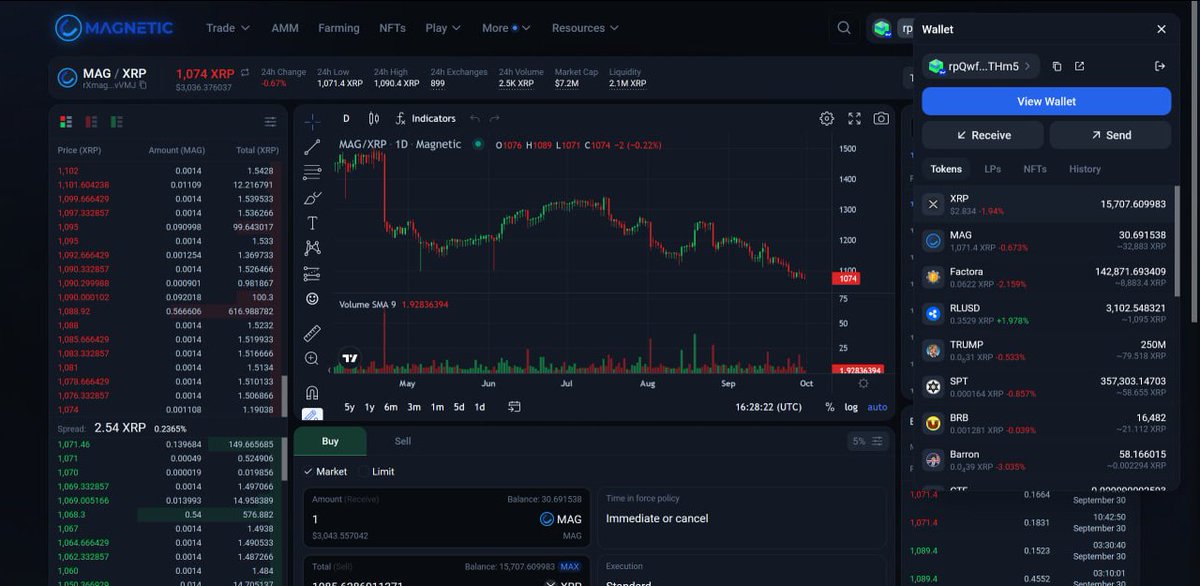Select the zoom-in magnifier tool
This screenshot has height=586, width=1200.
[x=312, y=358]
